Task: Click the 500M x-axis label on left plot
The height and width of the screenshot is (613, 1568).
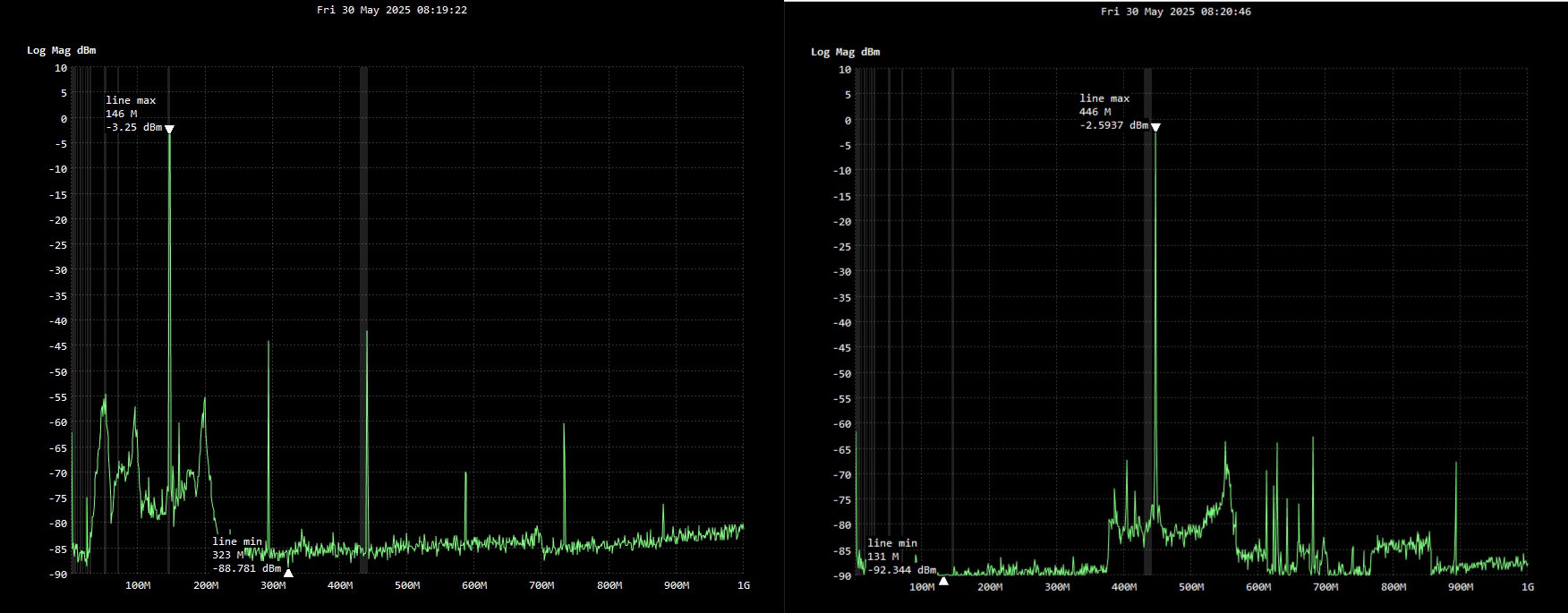Action: pos(407,585)
